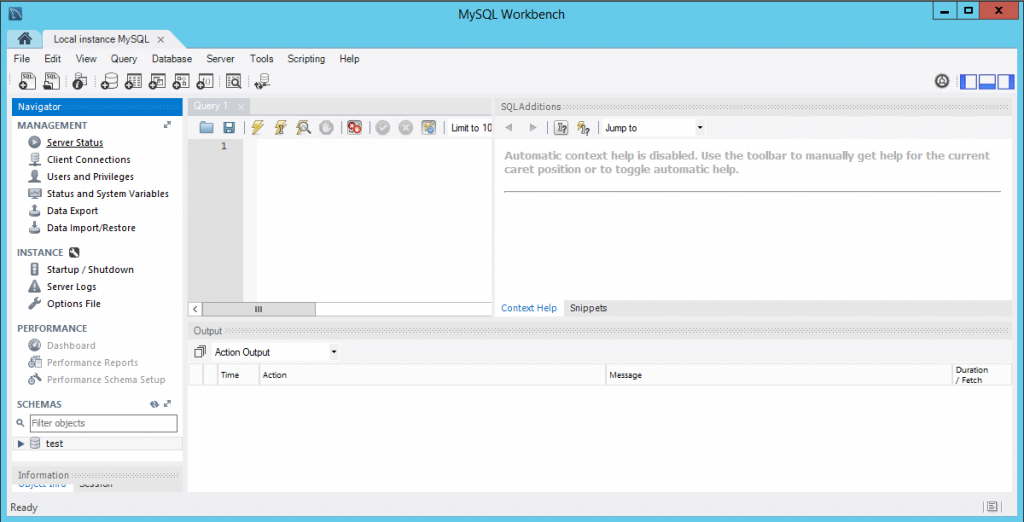Click the Filter objects search field

click(104, 423)
